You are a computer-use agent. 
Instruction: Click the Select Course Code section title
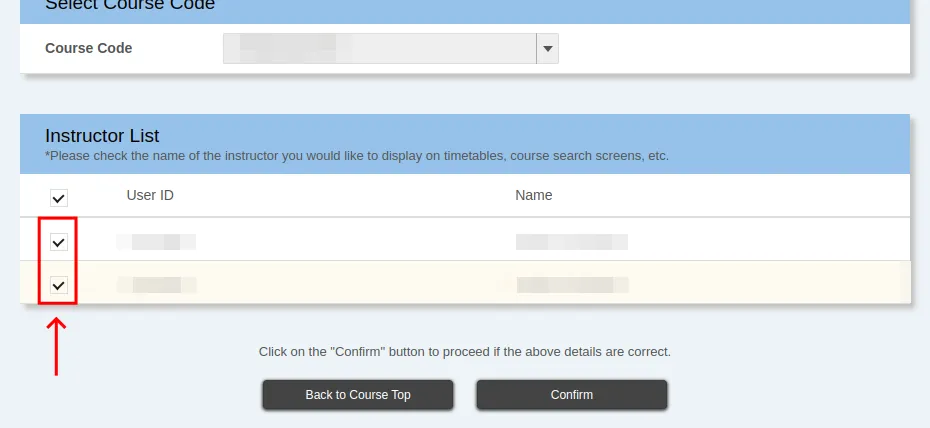point(130,6)
